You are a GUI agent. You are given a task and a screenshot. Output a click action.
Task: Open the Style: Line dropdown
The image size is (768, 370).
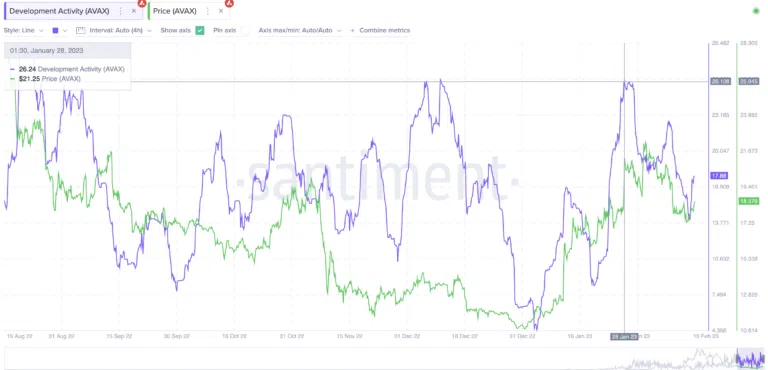click(24, 30)
